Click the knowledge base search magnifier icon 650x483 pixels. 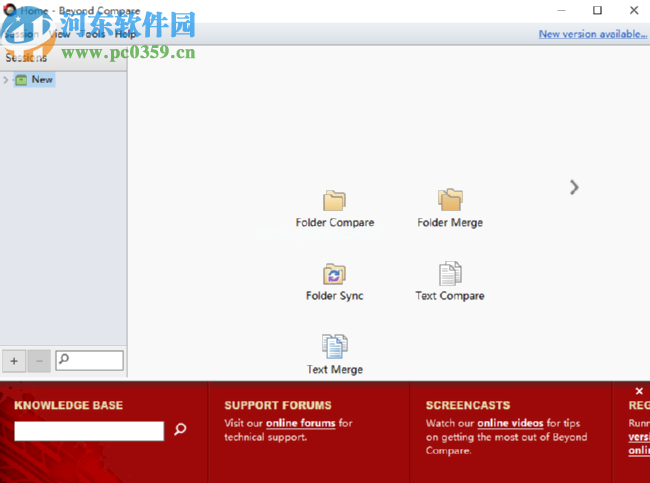tap(180, 430)
